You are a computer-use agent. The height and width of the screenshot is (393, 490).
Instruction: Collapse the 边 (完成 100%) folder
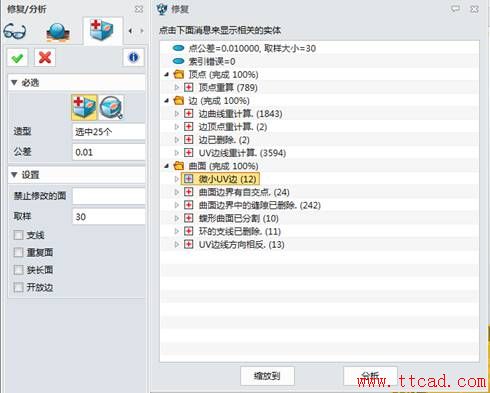coord(167,101)
